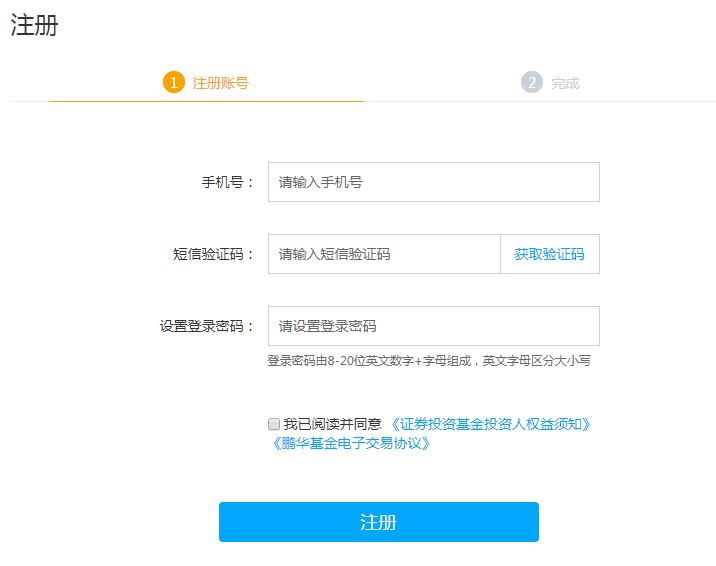Tick the 我已阅读并同意 agreement checkbox
The height and width of the screenshot is (566, 716).
[x=274, y=424]
